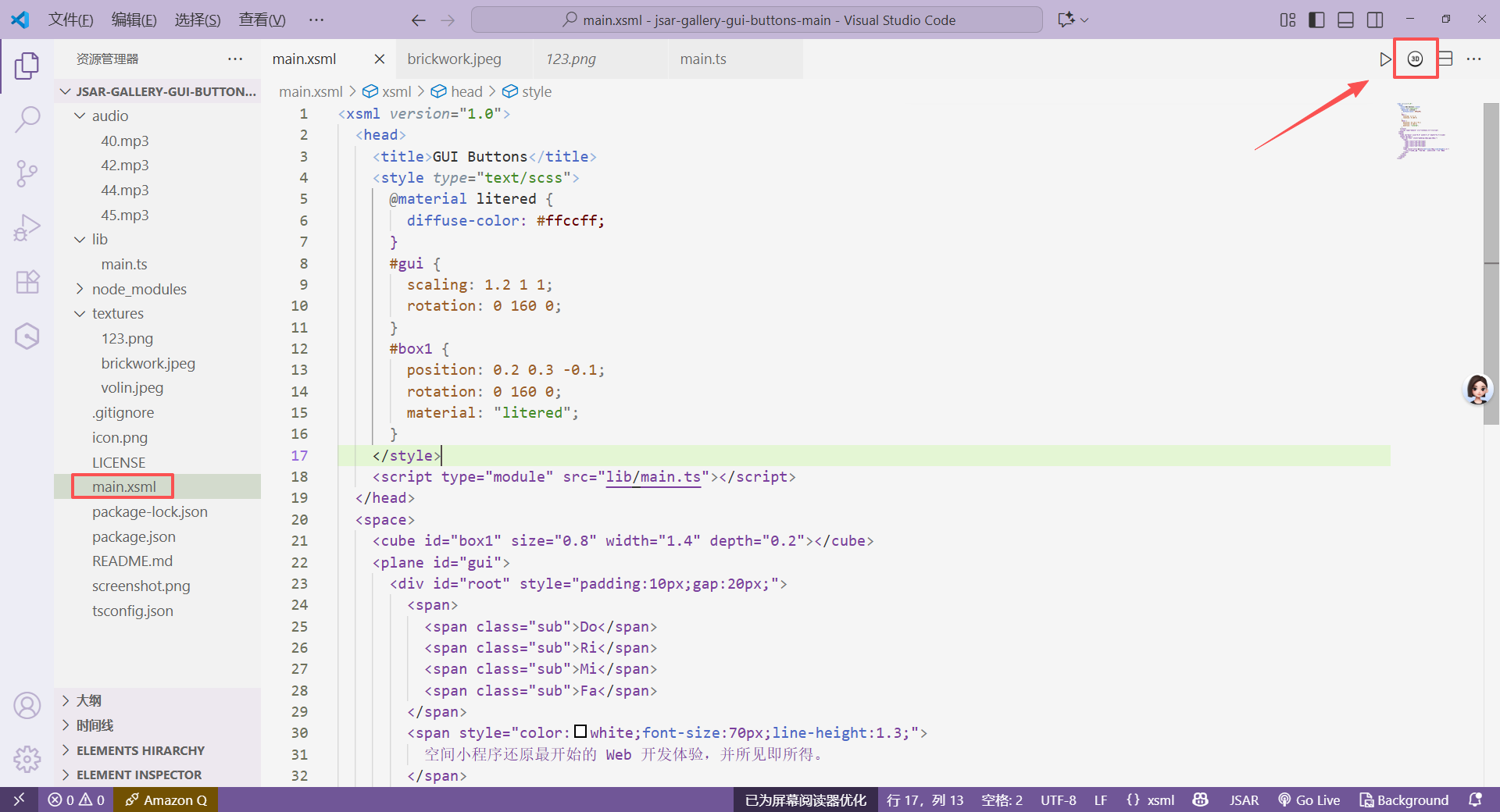Screen dimensions: 1500x812
Task: Switch to the main.ts editor tab
Action: click(x=735, y=59)
